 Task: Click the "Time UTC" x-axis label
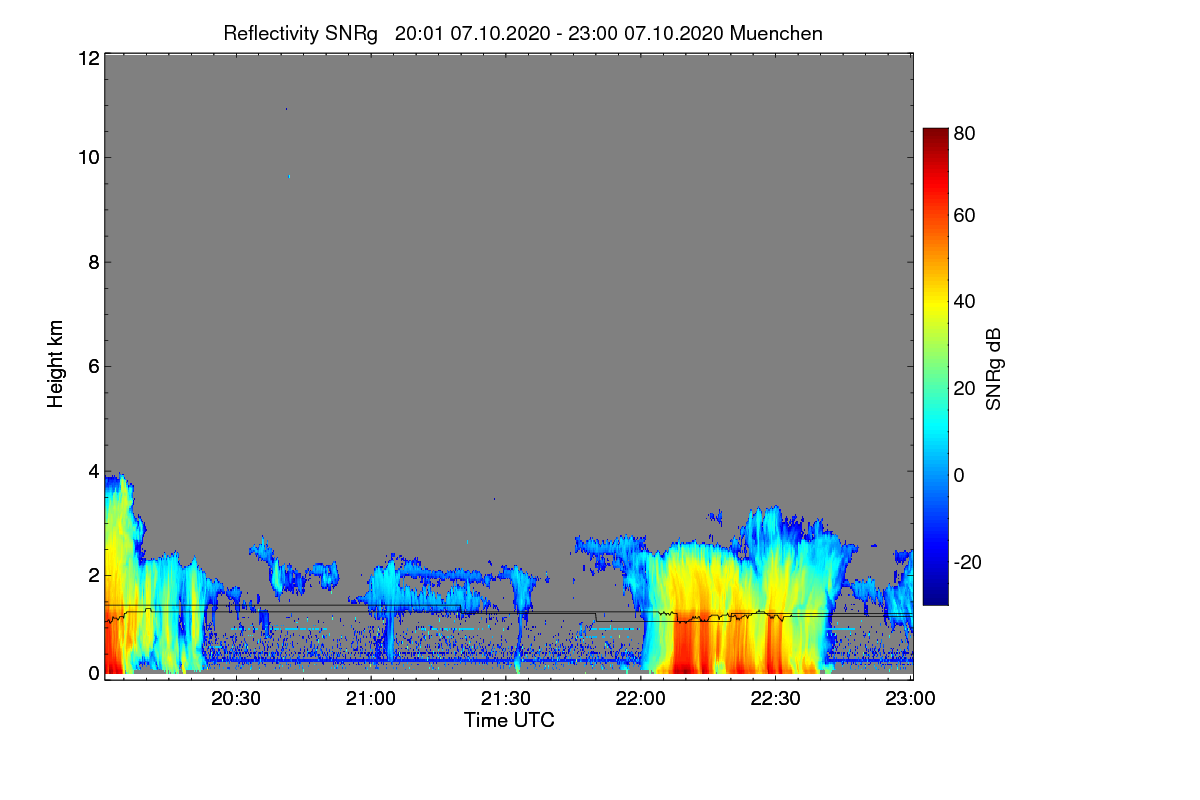509,720
